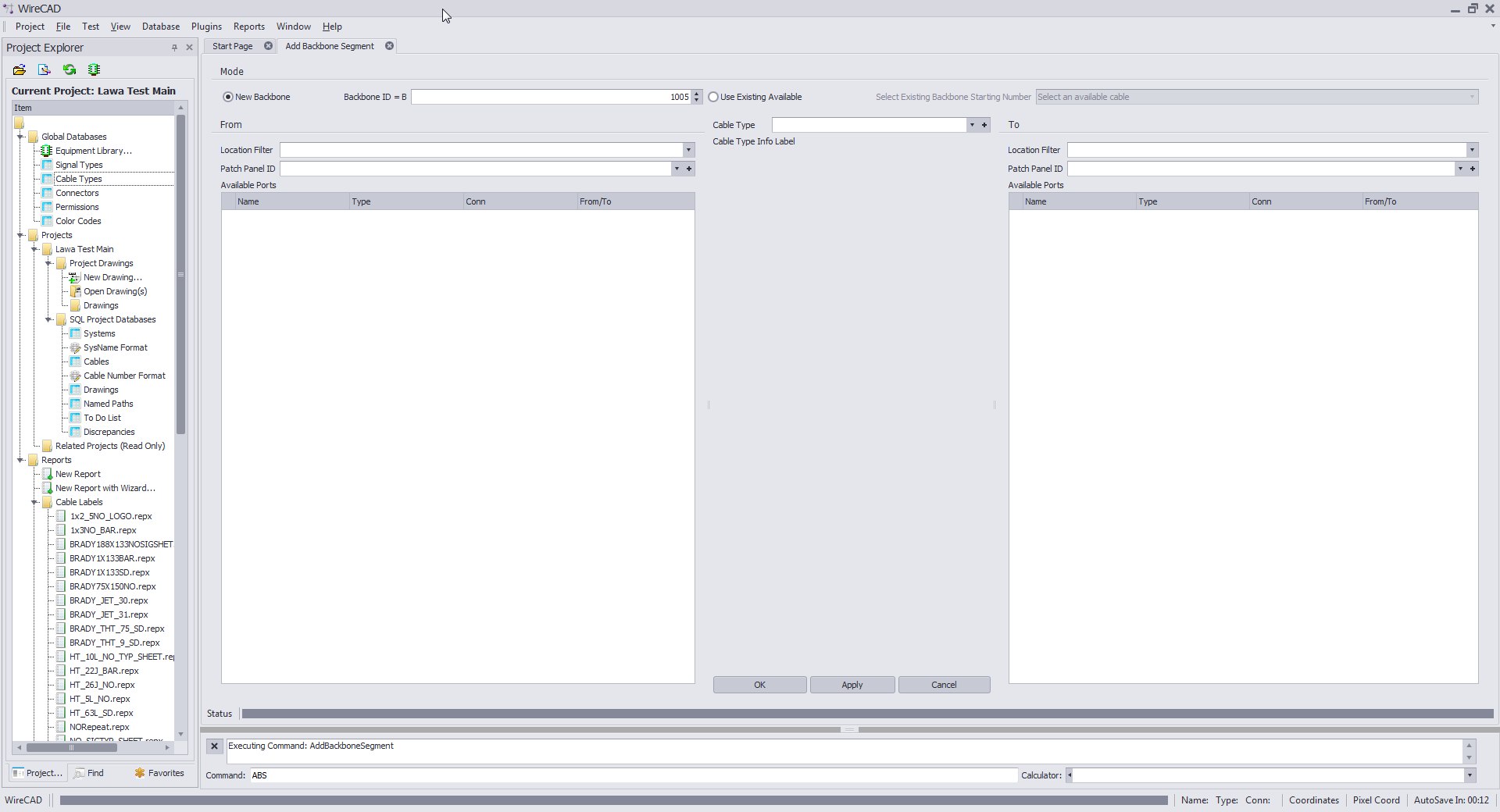Collapse the Global Databases tree node
Screen dimensions: 1500x812
coord(20,137)
